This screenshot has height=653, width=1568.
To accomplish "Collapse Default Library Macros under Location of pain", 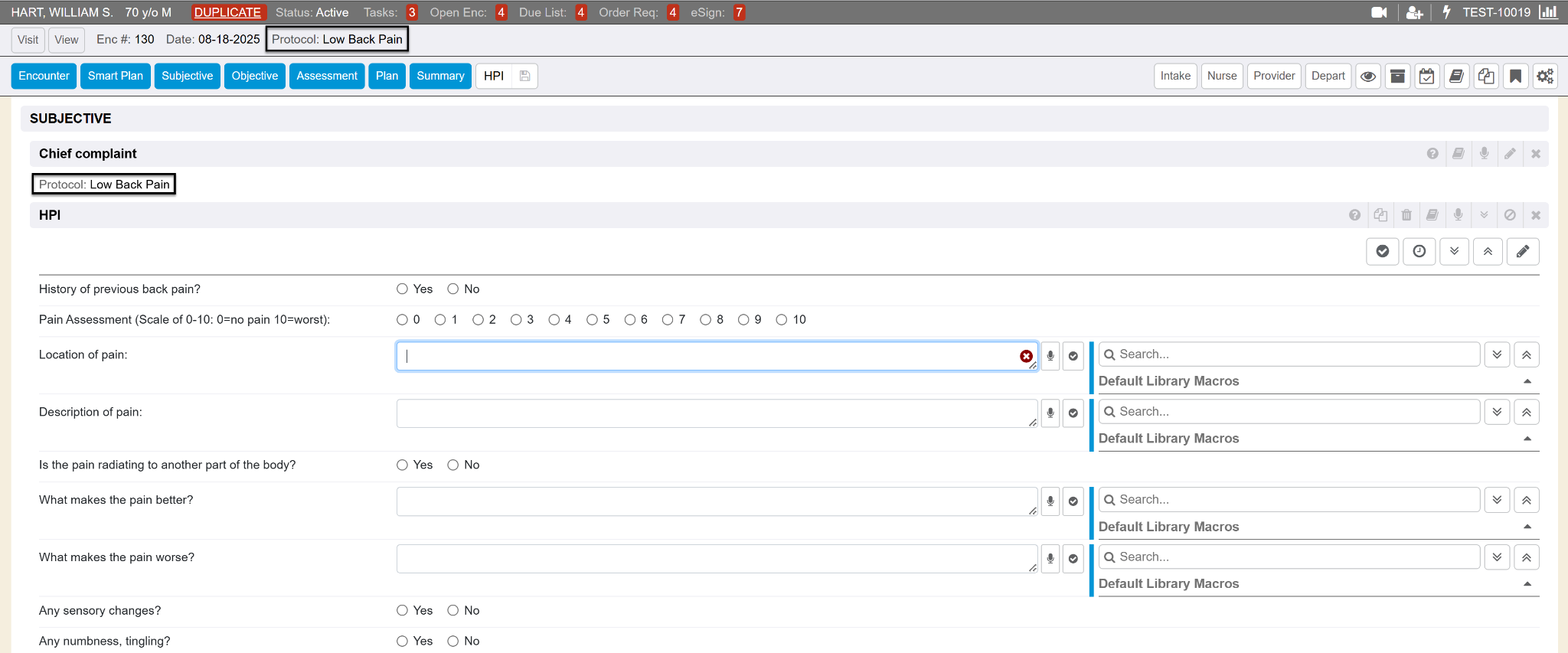I will pyautogui.click(x=1527, y=381).
